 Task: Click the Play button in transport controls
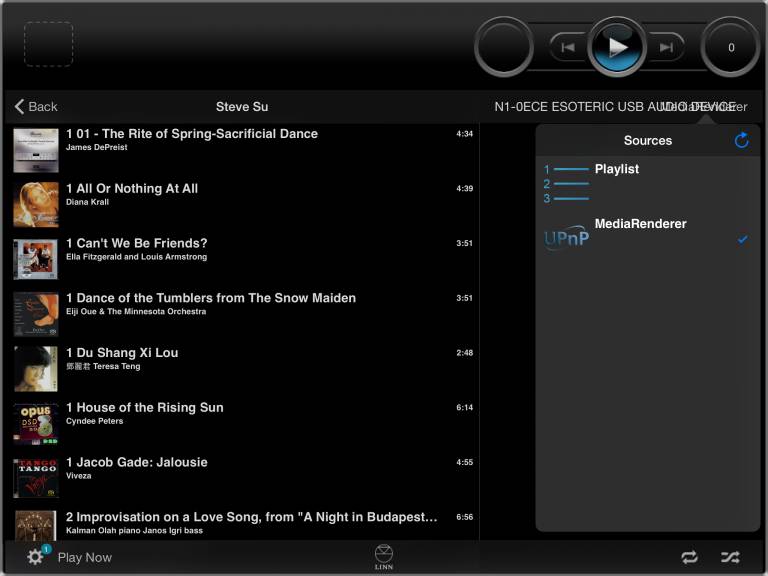point(617,47)
